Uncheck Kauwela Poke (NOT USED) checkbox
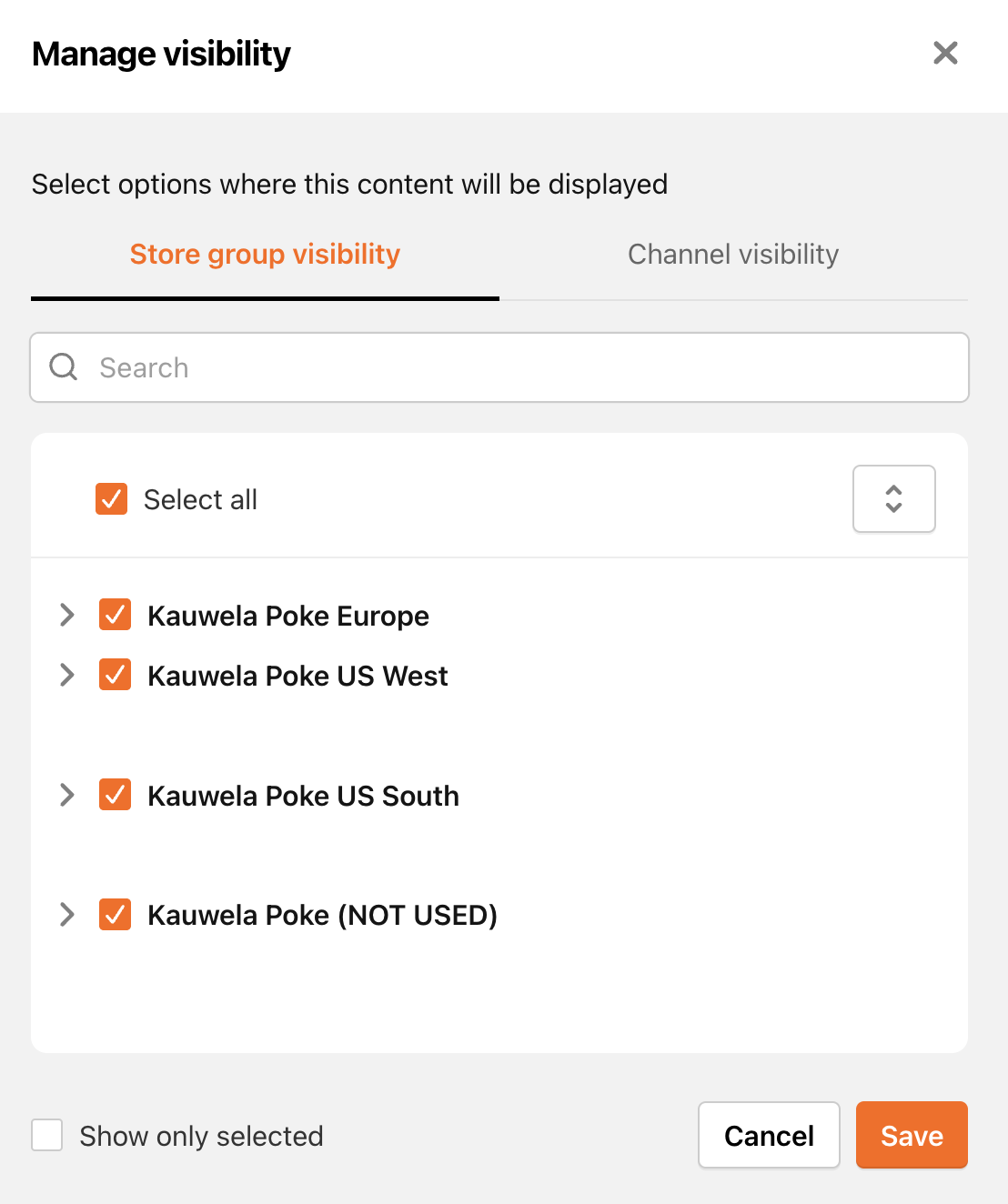 (116, 914)
